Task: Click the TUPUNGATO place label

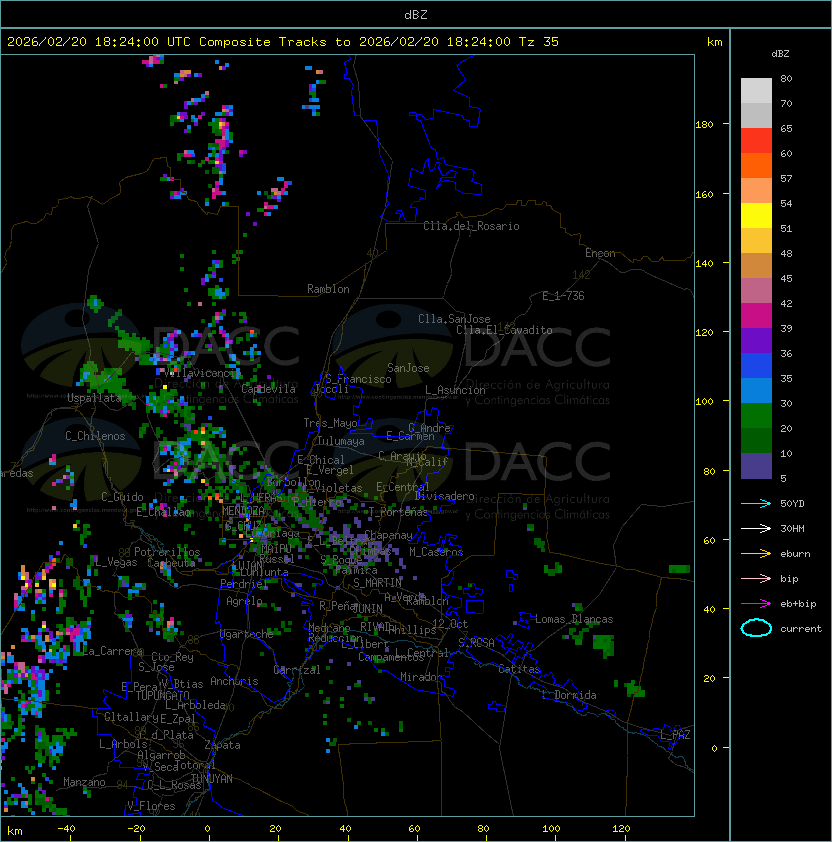Action: 163,696
